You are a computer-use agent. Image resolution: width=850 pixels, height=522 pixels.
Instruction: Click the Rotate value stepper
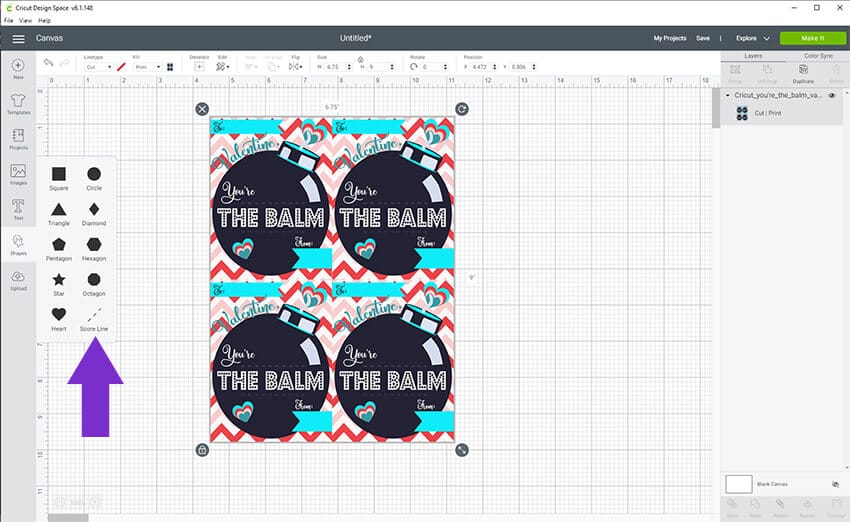pos(445,67)
